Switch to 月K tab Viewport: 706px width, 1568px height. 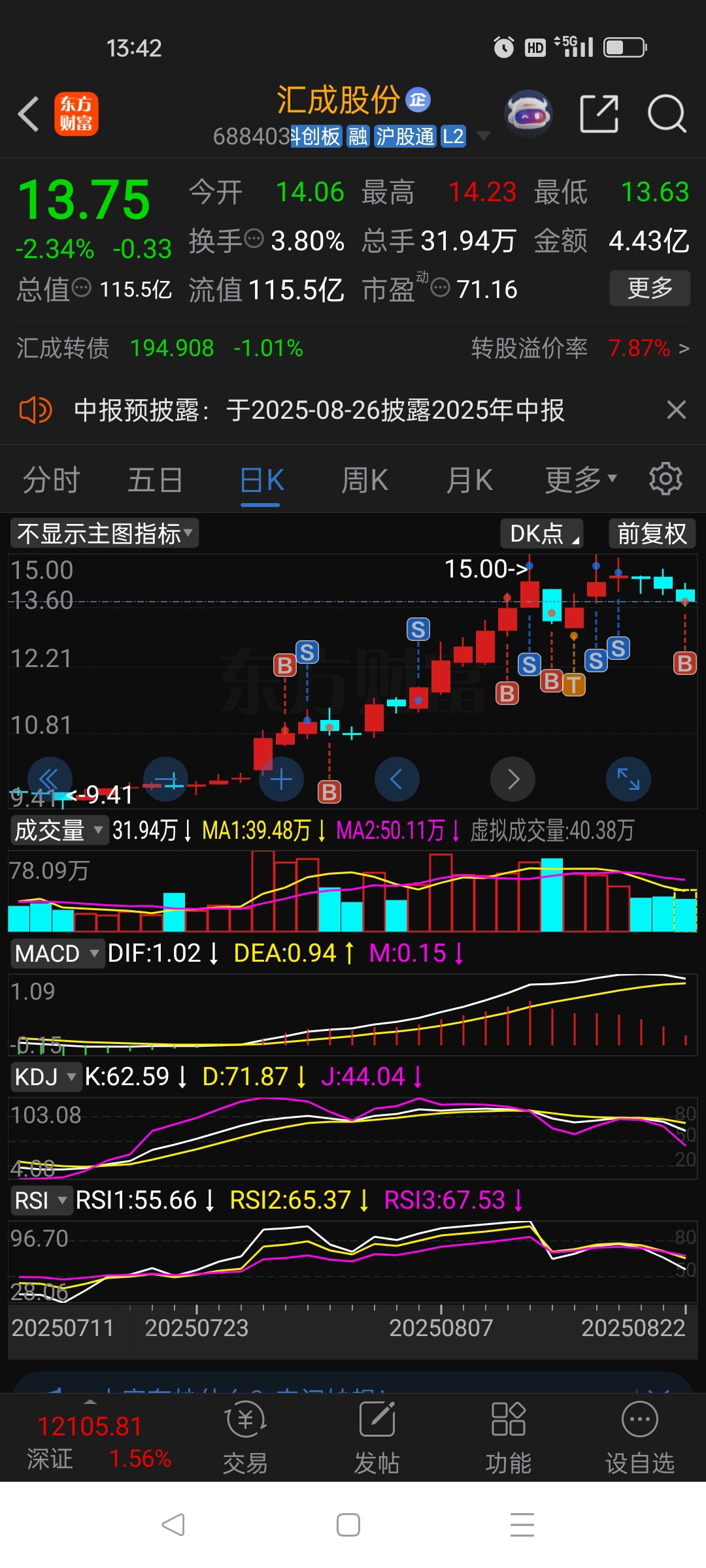[469, 480]
